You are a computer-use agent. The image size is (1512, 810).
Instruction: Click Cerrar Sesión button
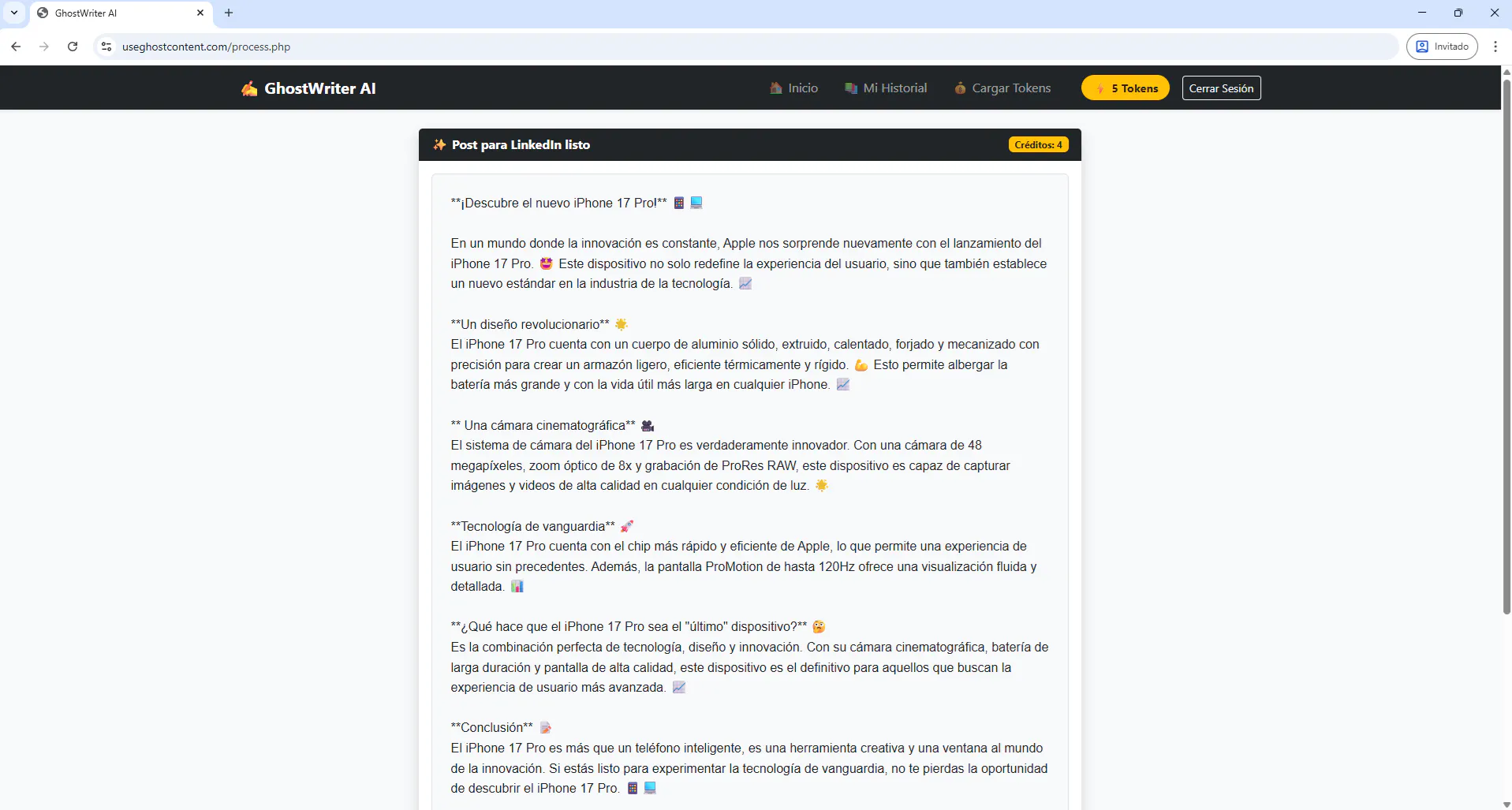coord(1221,88)
